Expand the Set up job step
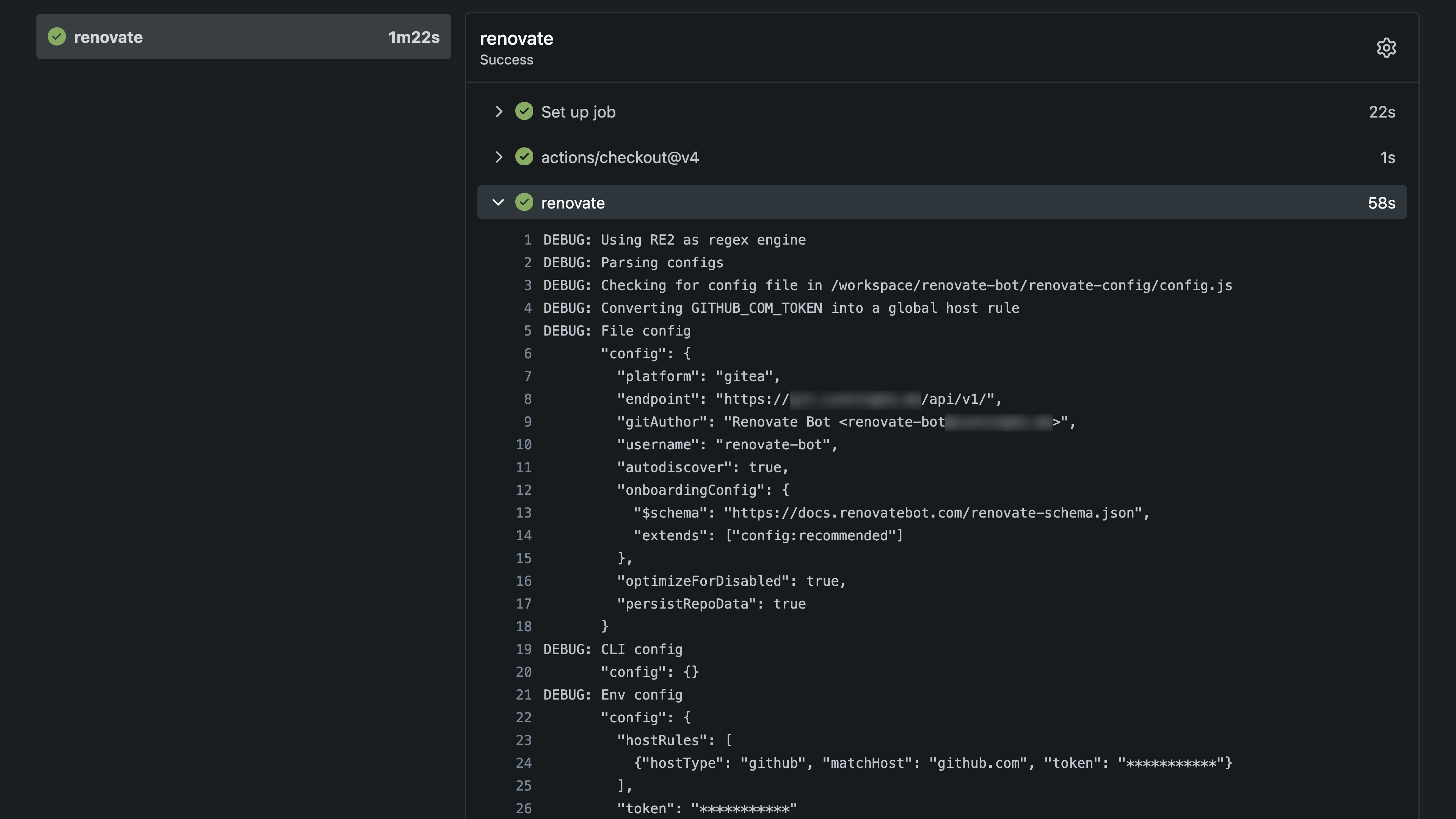Viewport: 1456px width, 819px height. pos(499,111)
